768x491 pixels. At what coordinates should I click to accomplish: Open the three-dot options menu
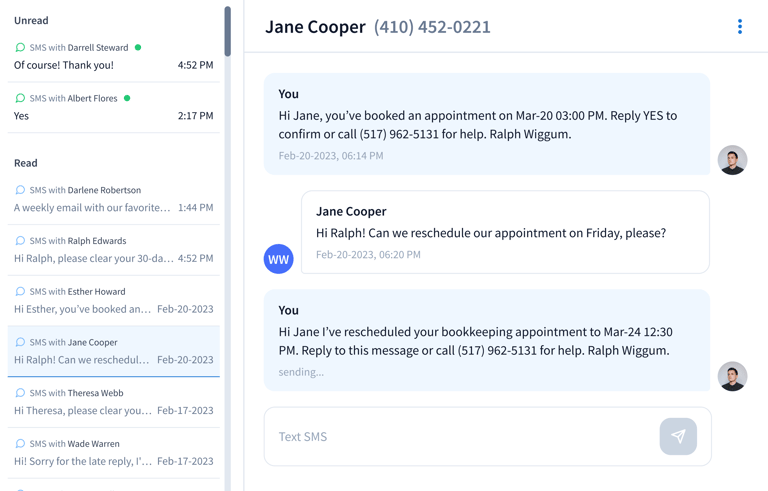740,27
